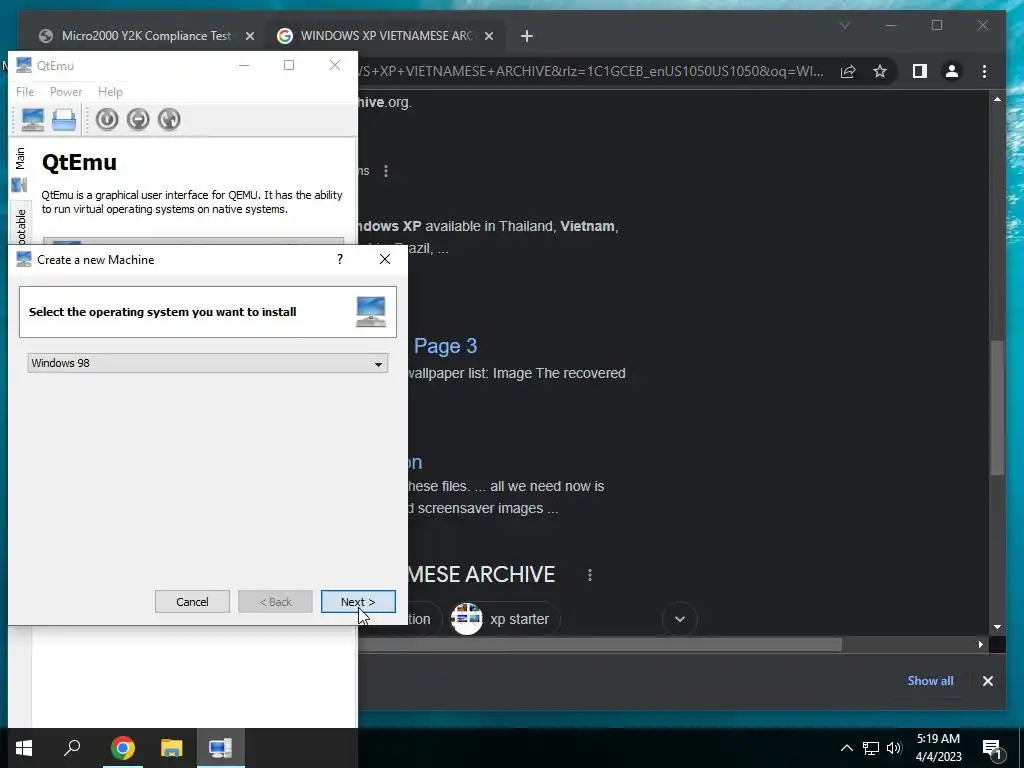Show hidden system tray icons
Viewport: 1024px width, 768px height.
pos(846,748)
